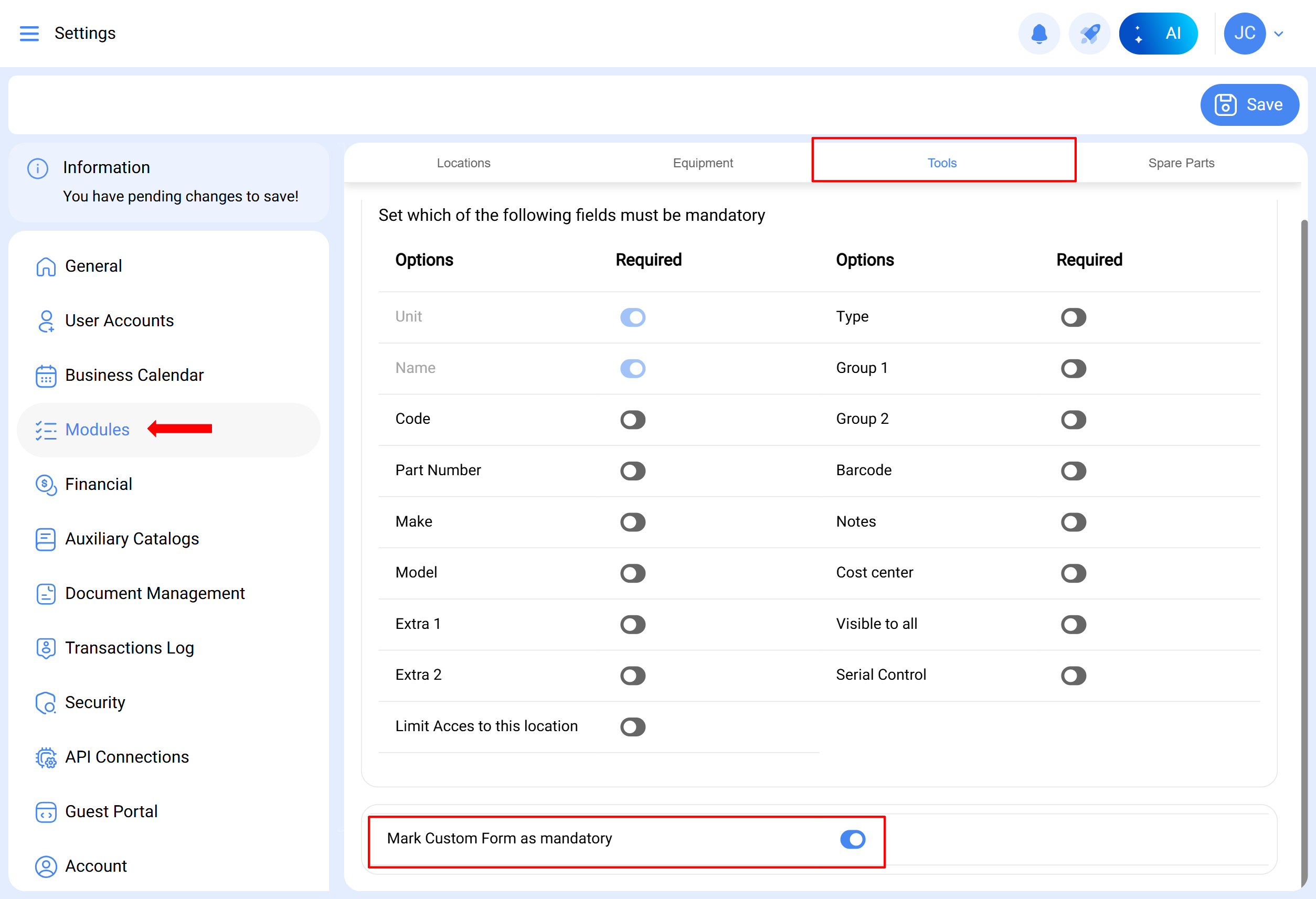Click the notifications bell icon
Viewport: 1316px width, 899px height.
[1038, 34]
